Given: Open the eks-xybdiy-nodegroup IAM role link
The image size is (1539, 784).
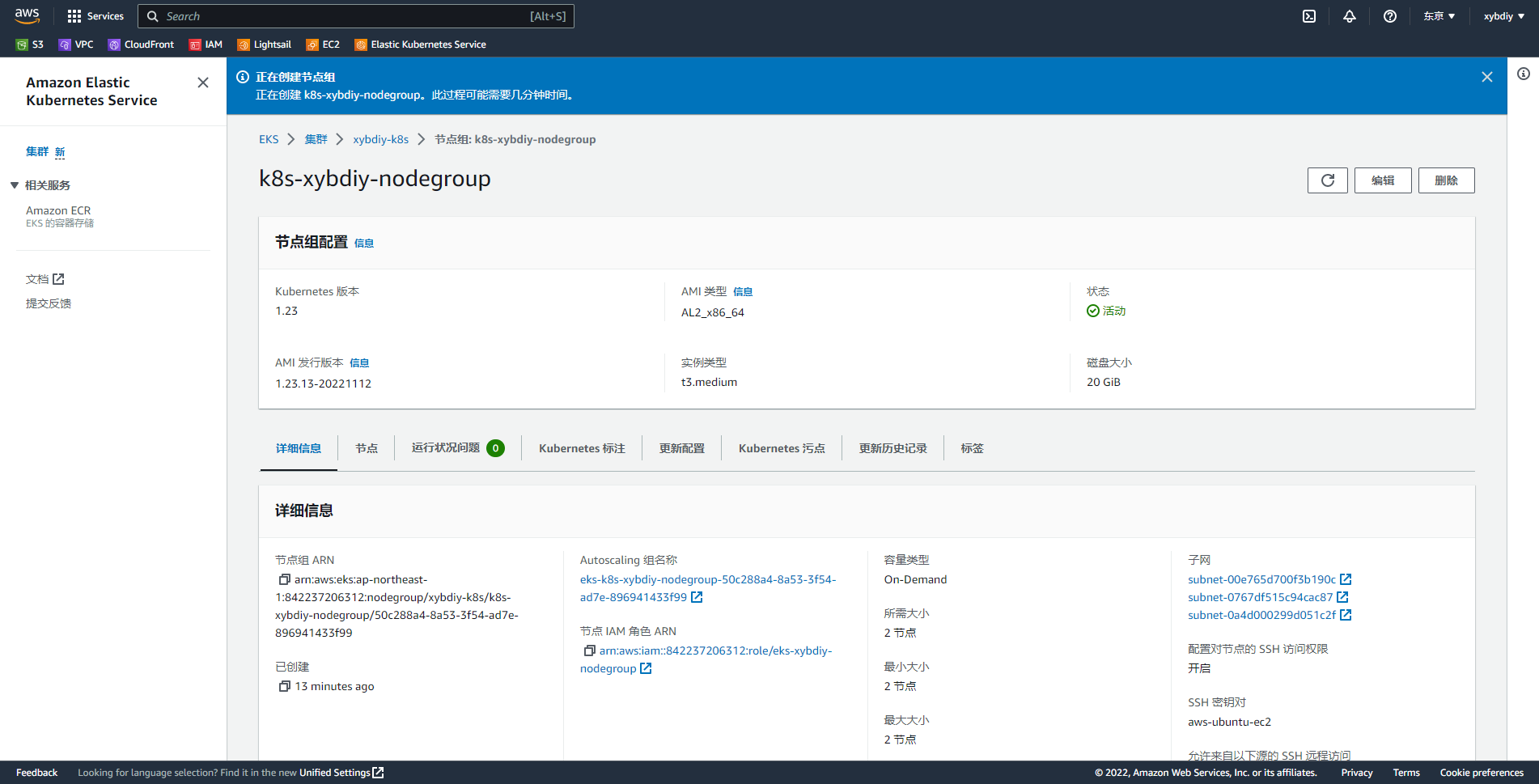Looking at the screenshot, I should [x=706, y=659].
